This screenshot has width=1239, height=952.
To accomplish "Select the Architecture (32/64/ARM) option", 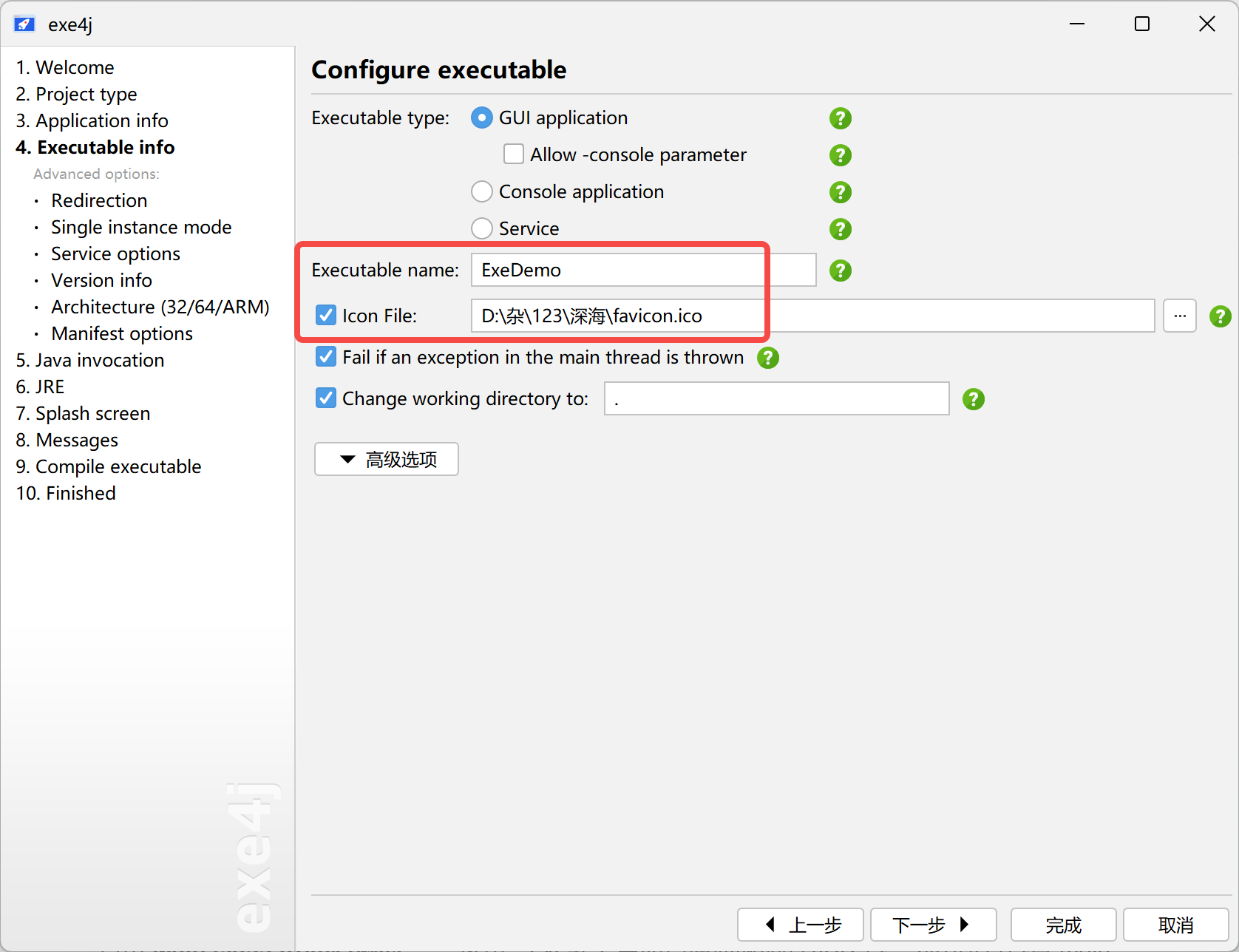I will [x=160, y=307].
